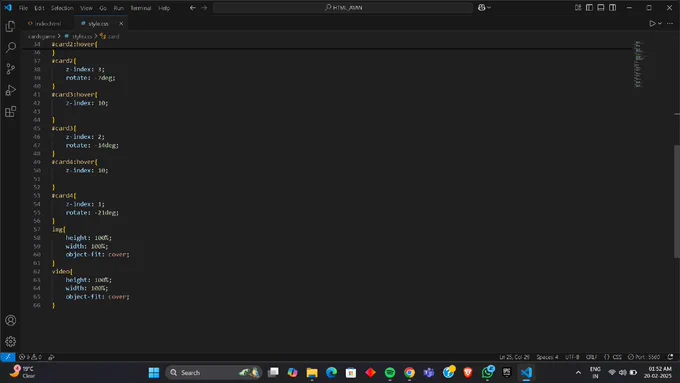This screenshot has width=680, height=383.
Task: Open Brave browser from taskbar
Action: [x=468, y=373]
